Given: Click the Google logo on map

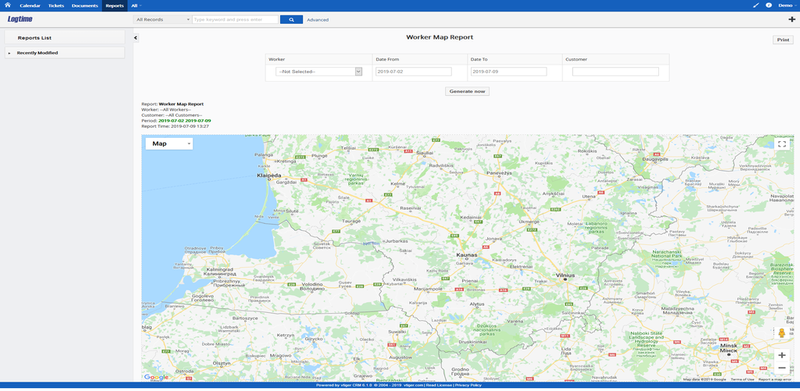Looking at the screenshot, I should (156, 377).
